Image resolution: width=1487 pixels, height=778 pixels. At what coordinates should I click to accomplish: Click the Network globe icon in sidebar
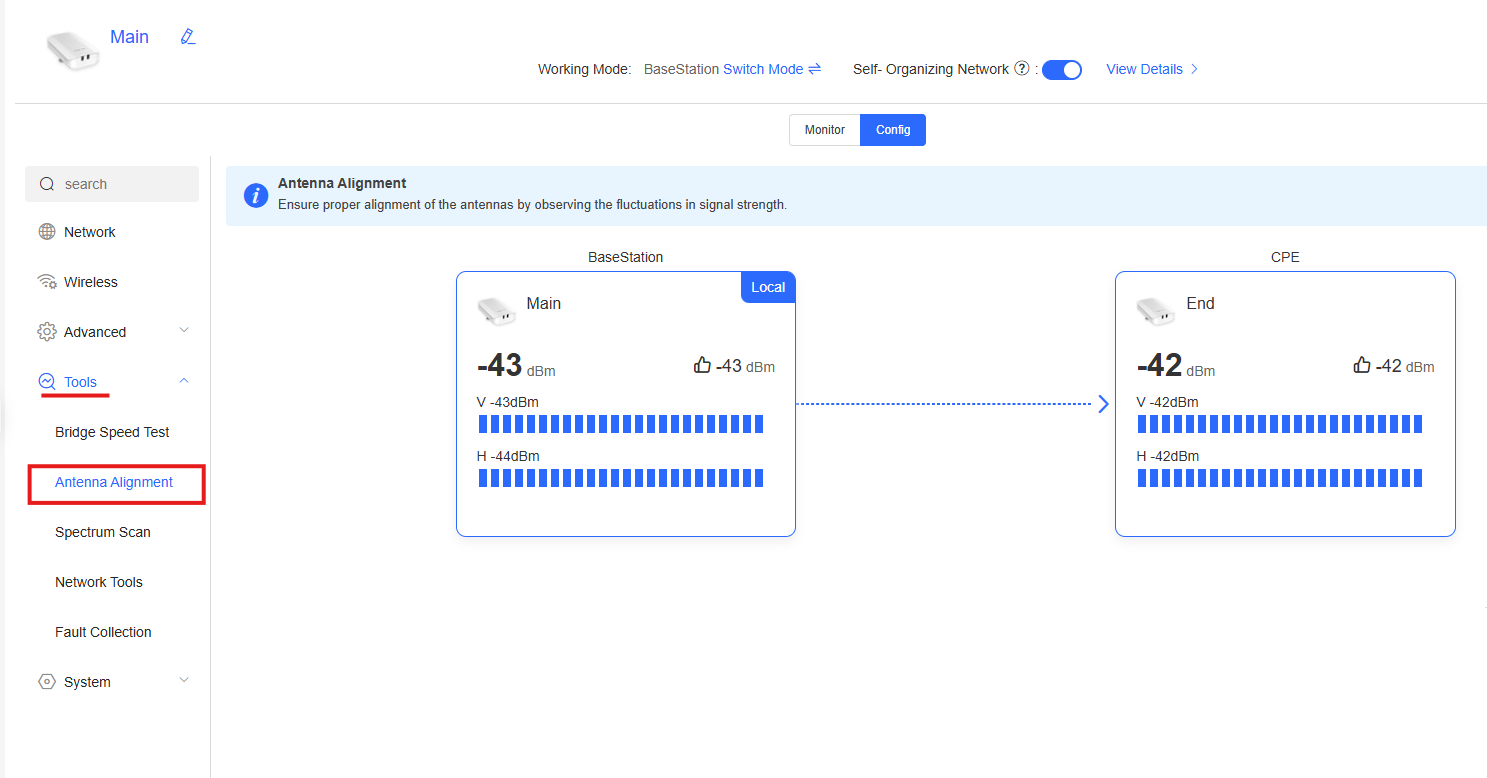pyautogui.click(x=47, y=232)
